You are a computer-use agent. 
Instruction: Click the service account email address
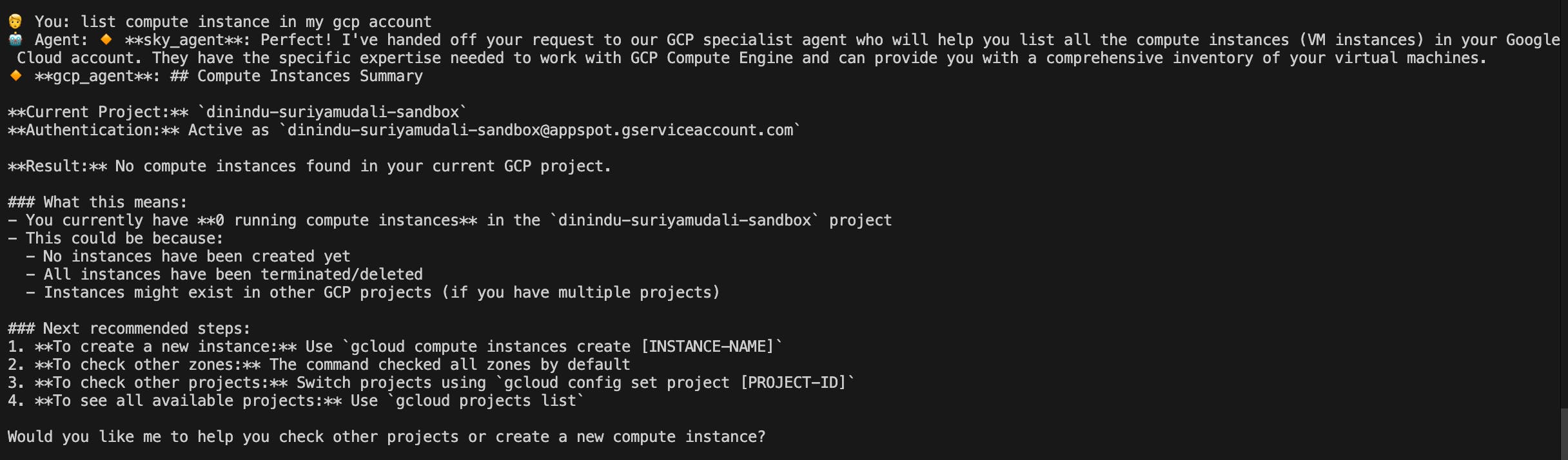pyautogui.click(x=540, y=130)
